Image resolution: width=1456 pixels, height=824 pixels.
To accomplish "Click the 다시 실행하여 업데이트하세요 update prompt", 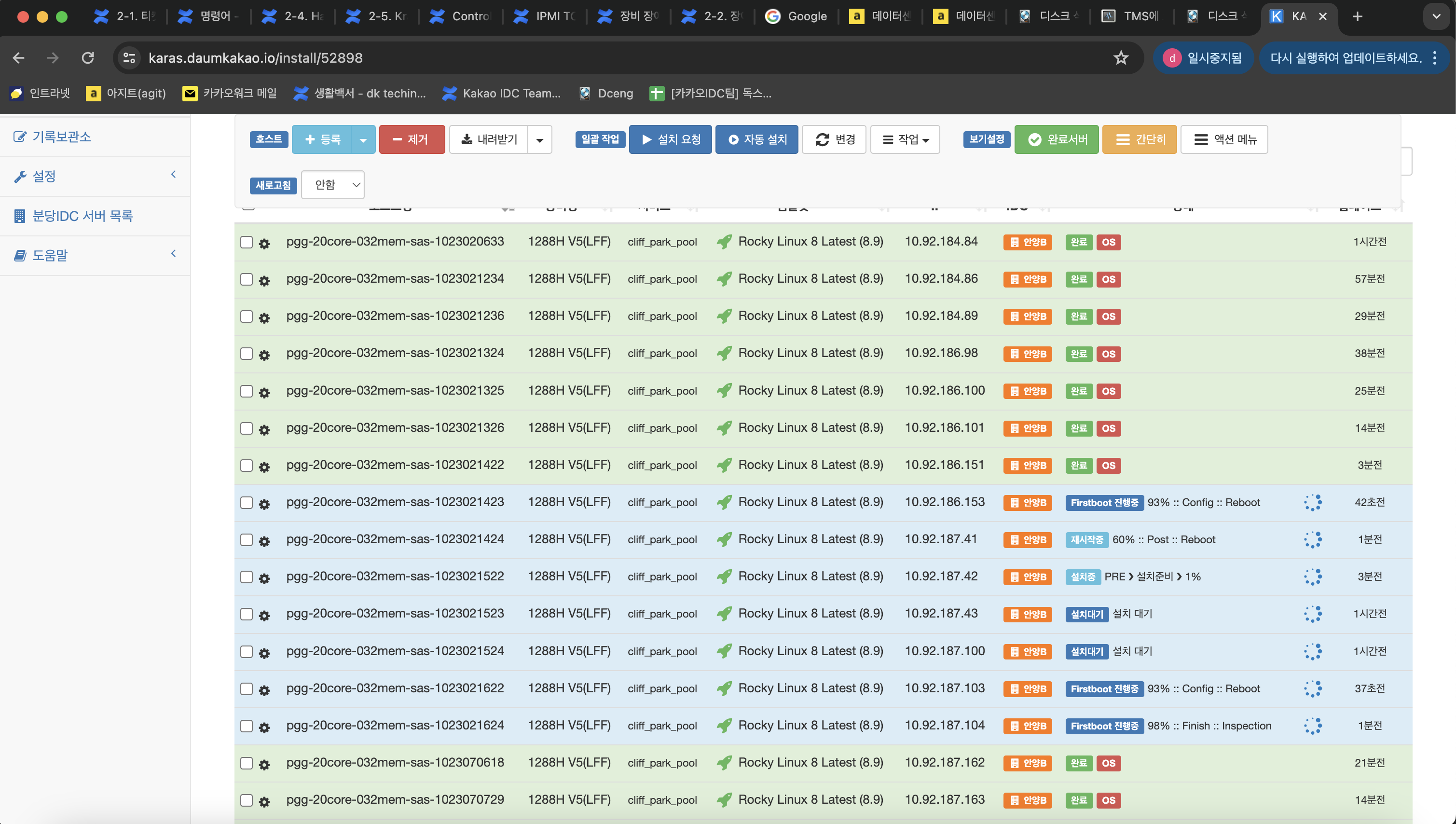I will [x=1346, y=58].
